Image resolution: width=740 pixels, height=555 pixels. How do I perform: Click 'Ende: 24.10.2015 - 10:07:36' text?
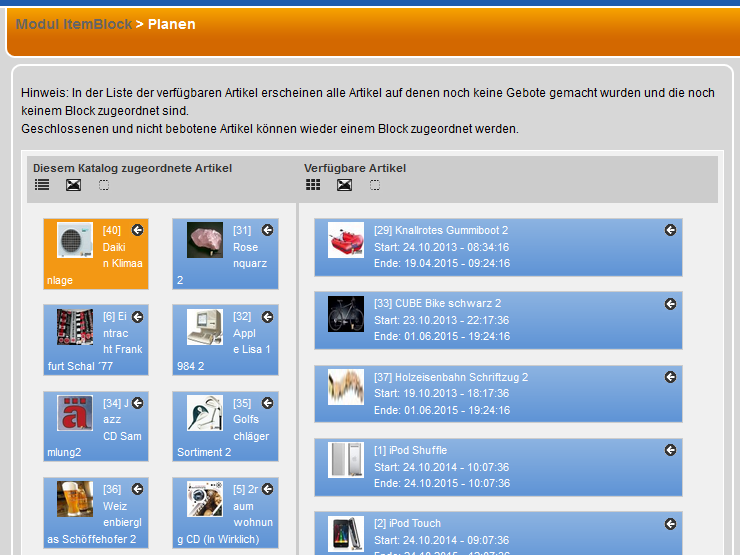click(442, 483)
